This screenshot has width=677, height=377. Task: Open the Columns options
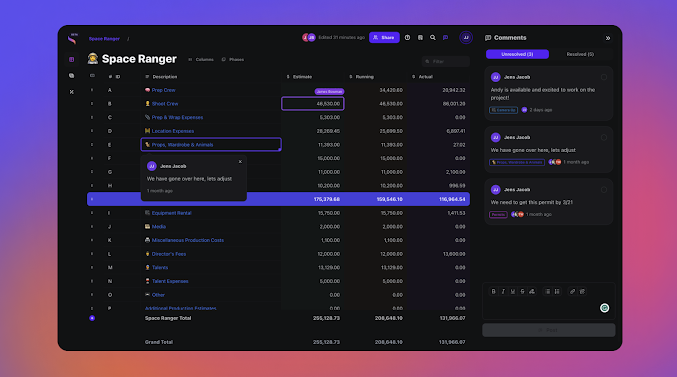(201, 60)
